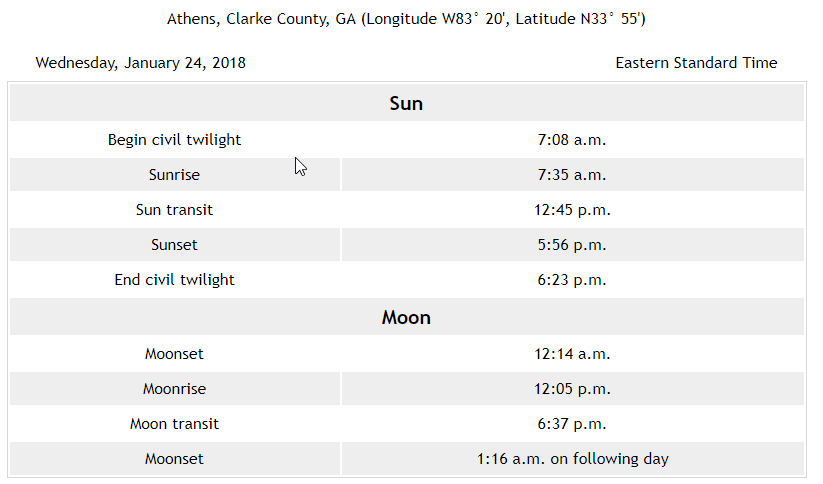Click the Wednesday, January 24, 2018 date

141,62
